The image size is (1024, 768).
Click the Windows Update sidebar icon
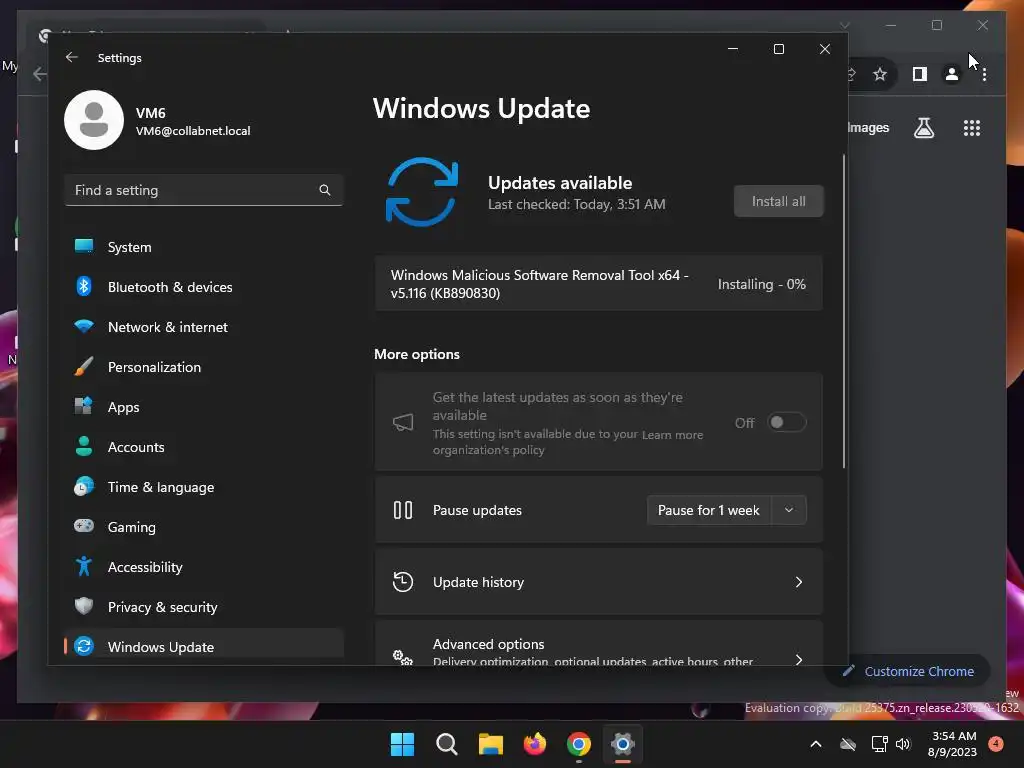(x=84, y=646)
